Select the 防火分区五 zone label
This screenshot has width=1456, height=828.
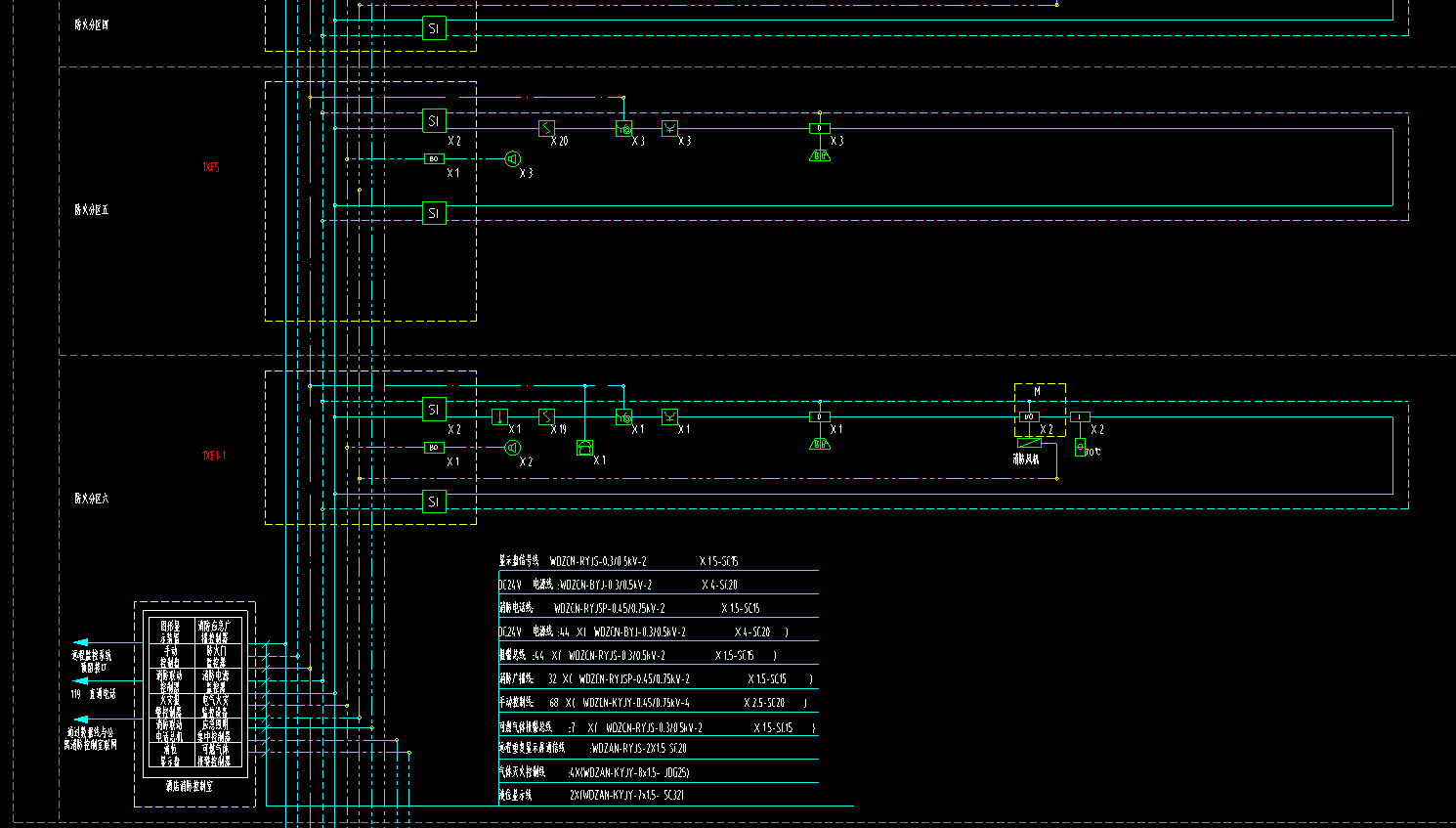pyautogui.click(x=92, y=210)
